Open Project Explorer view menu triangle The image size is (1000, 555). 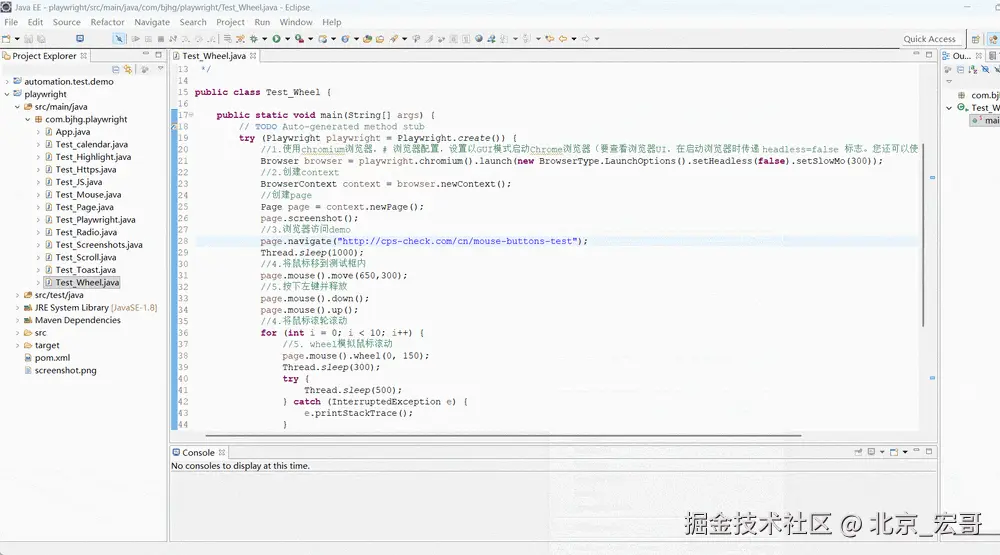[x=161, y=68]
